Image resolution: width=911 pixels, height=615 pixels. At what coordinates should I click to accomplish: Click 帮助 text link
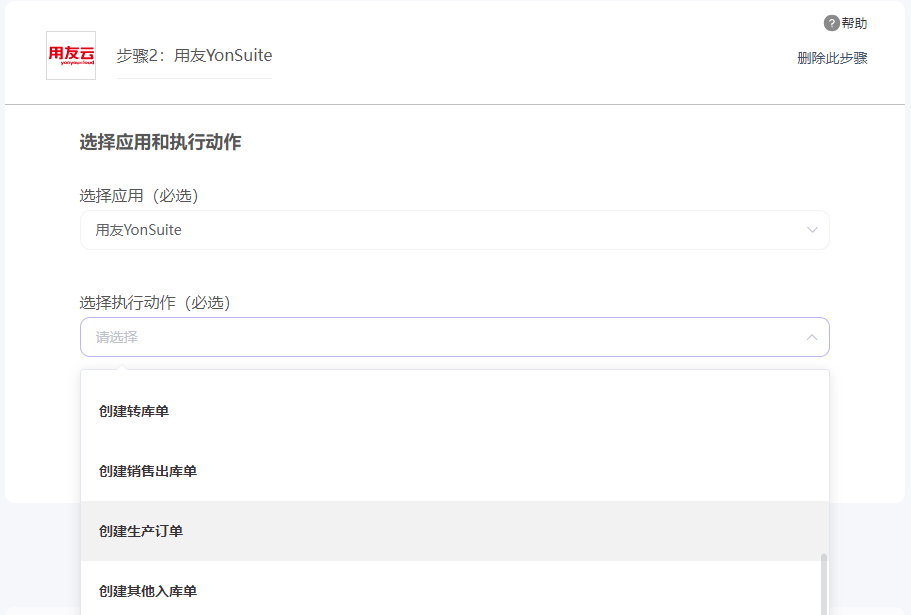coord(854,23)
